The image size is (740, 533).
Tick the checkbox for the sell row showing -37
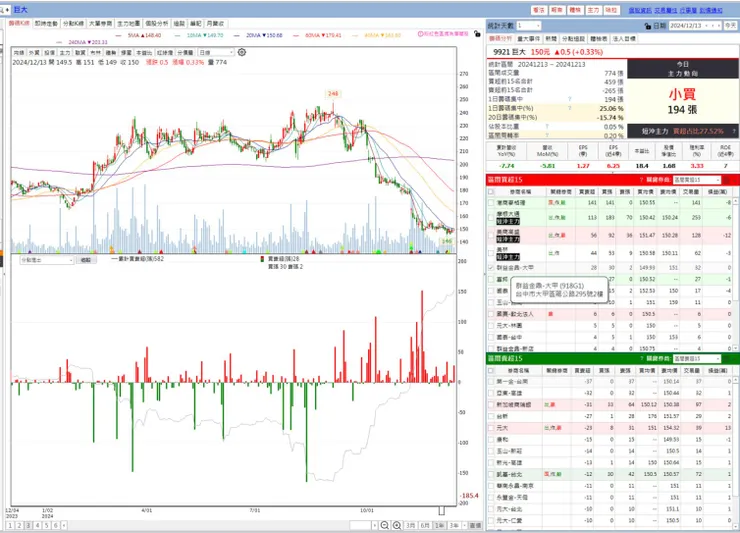click(491, 381)
